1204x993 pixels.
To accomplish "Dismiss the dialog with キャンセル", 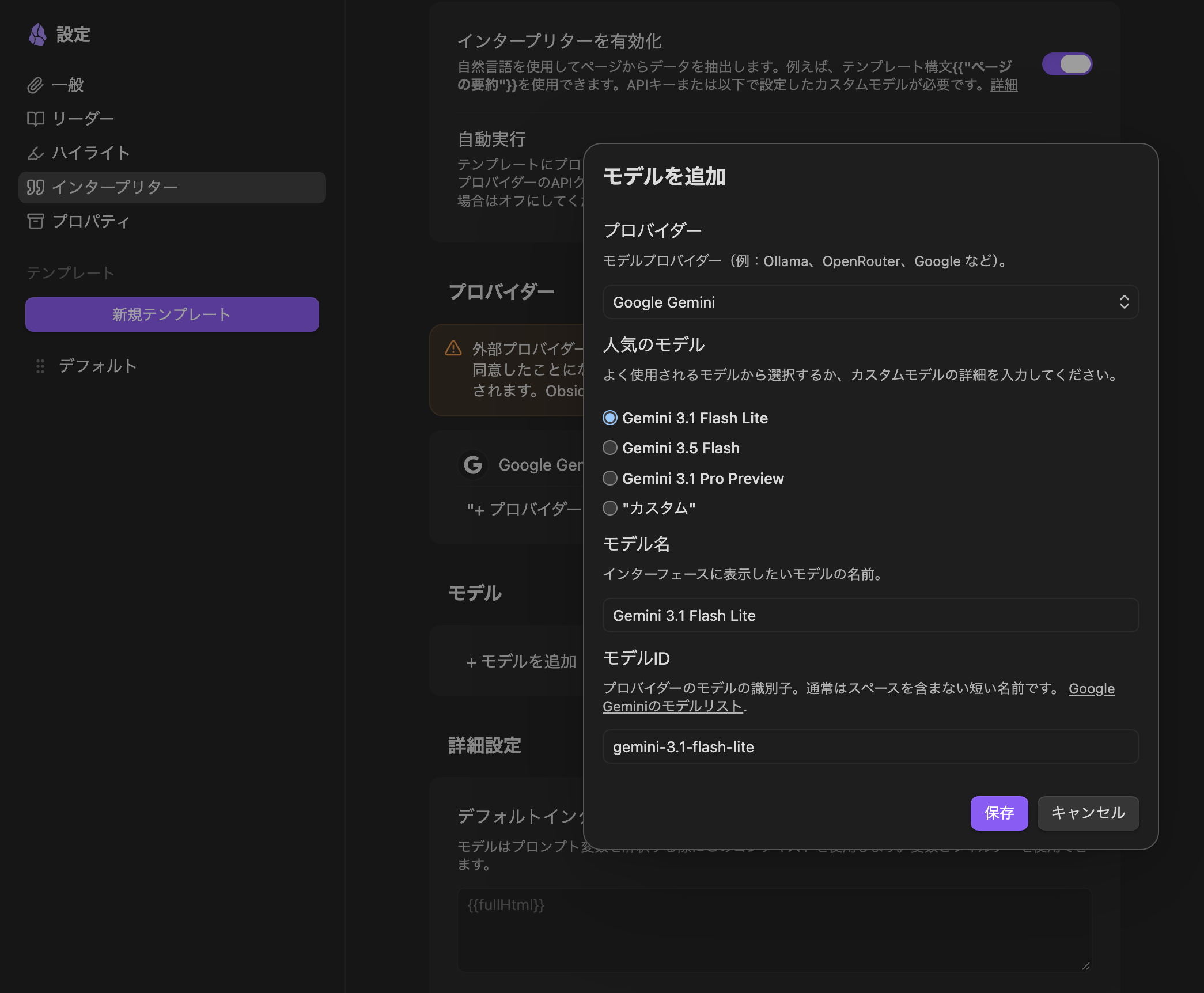I will (x=1088, y=813).
